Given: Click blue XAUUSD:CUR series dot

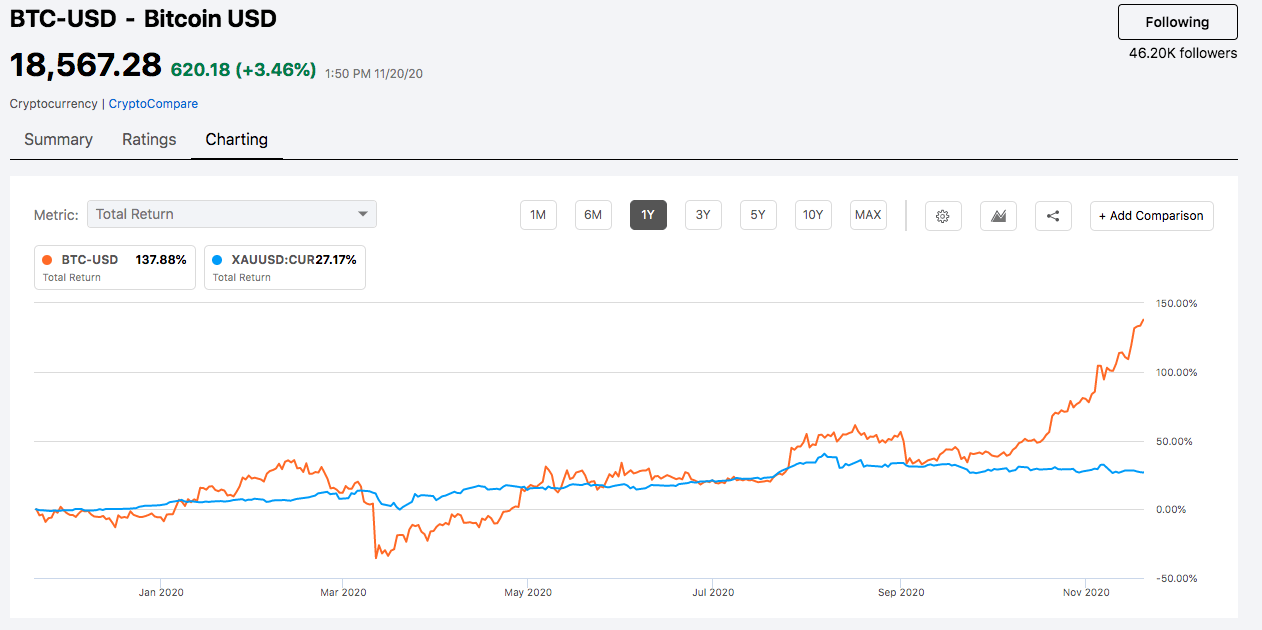Looking at the screenshot, I should pos(217,260).
